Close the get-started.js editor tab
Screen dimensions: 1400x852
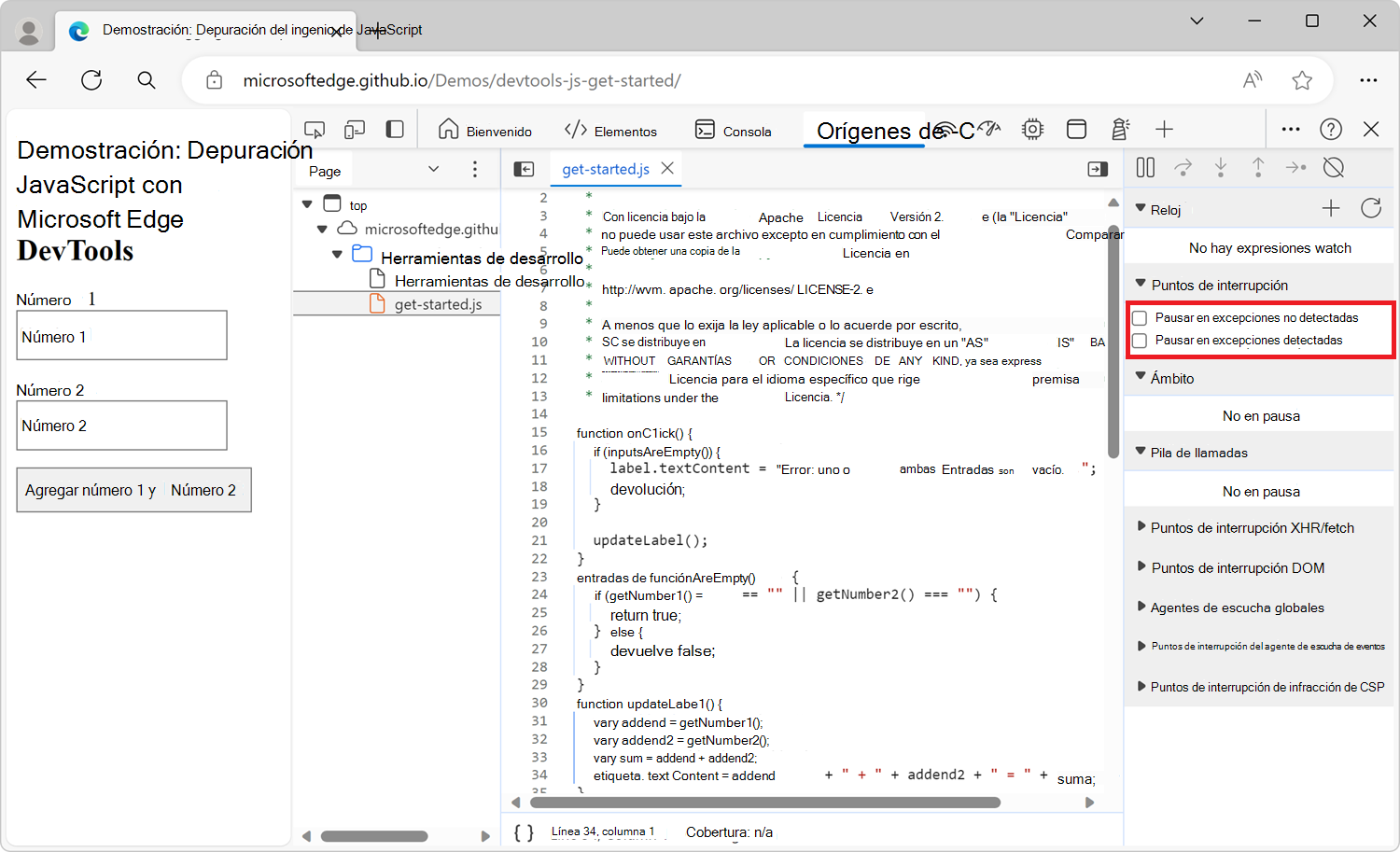tap(667, 168)
